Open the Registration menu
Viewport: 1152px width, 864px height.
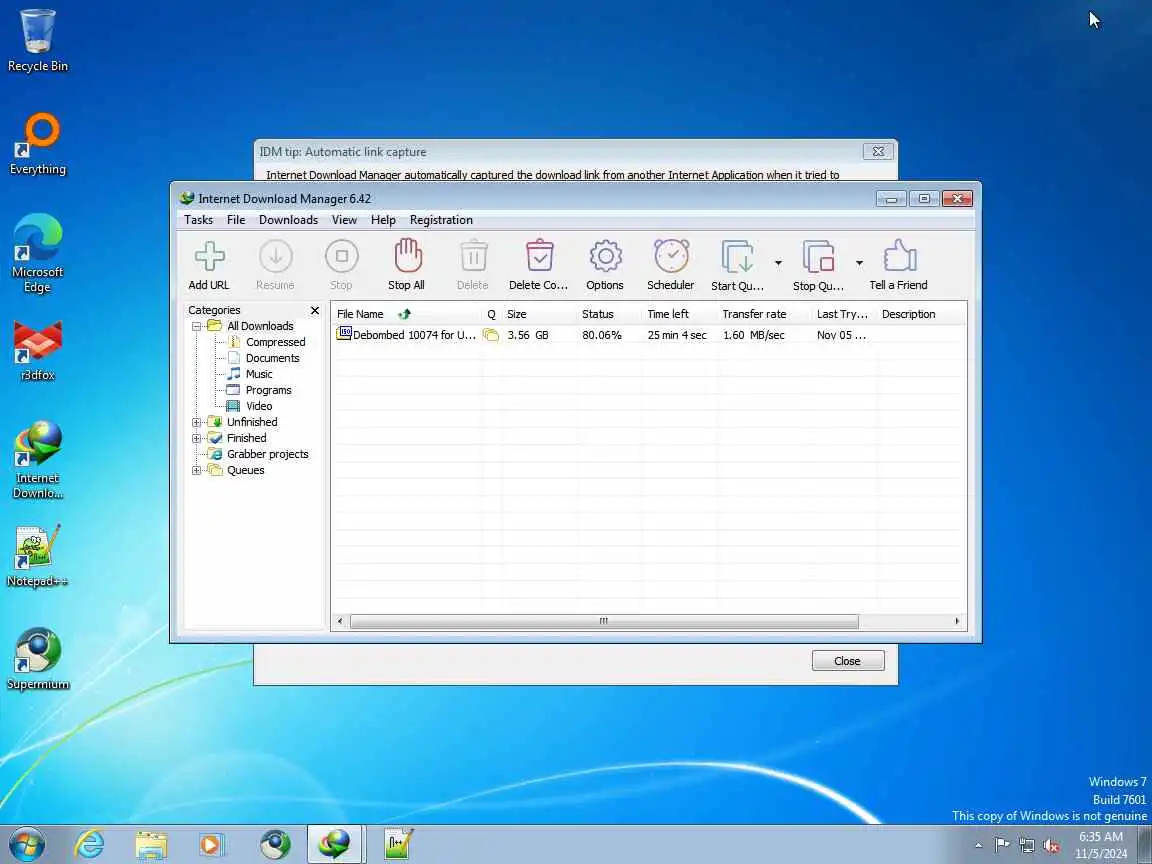coord(441,220)
